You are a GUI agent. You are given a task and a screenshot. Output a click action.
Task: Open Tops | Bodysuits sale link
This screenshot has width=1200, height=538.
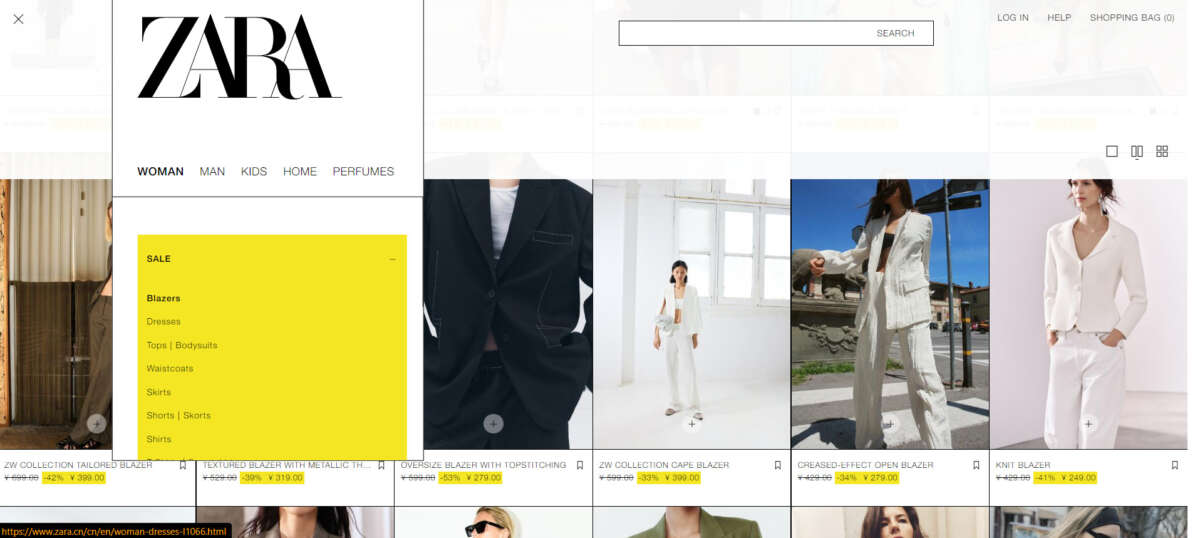point(182,345)
